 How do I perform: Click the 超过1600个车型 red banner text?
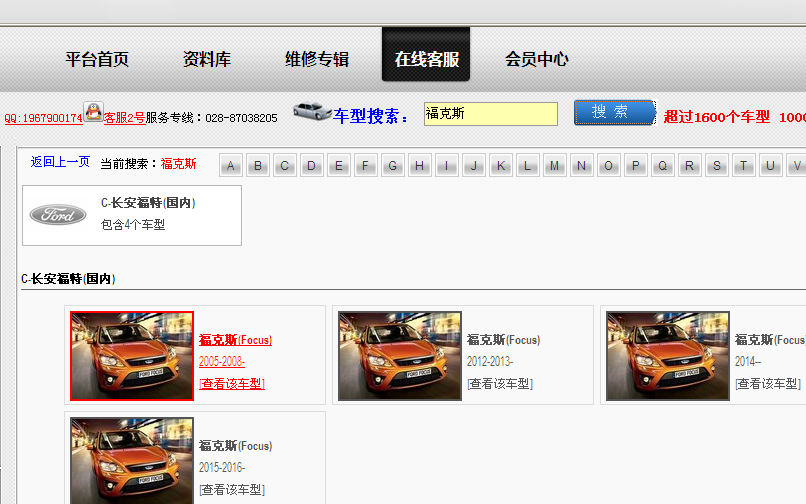click(717, 117)
